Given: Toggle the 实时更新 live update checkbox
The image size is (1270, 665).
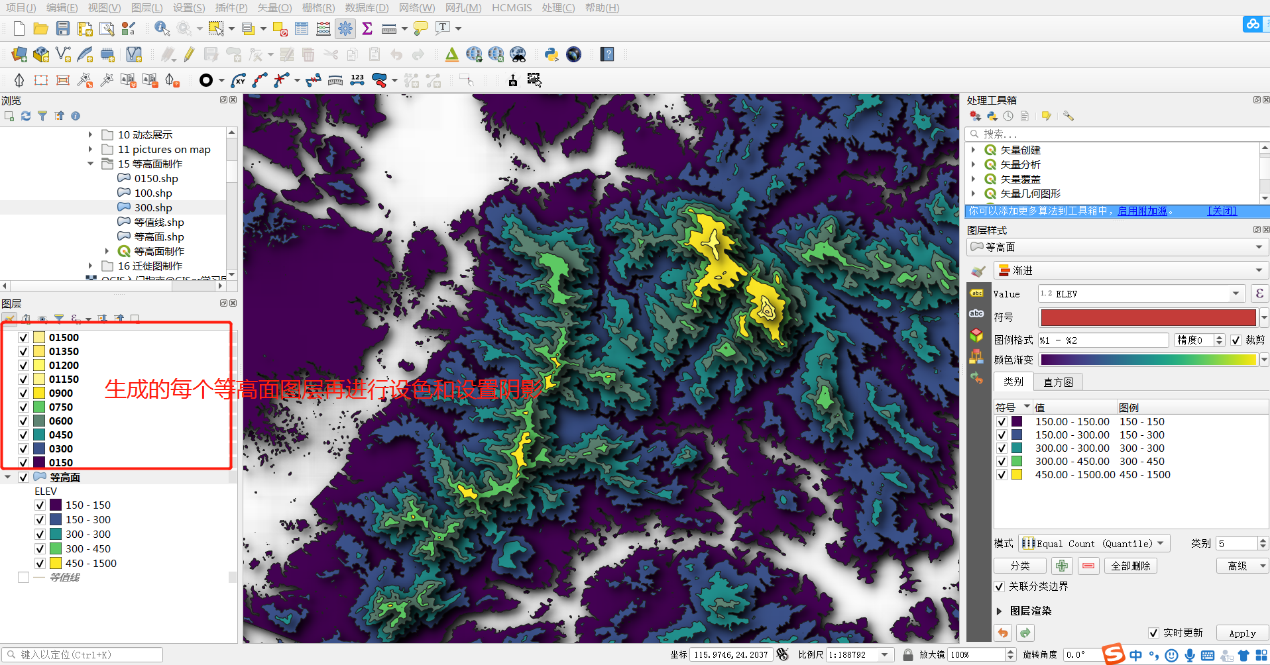Looking at the screenshot, I should tap(1154, 633).
